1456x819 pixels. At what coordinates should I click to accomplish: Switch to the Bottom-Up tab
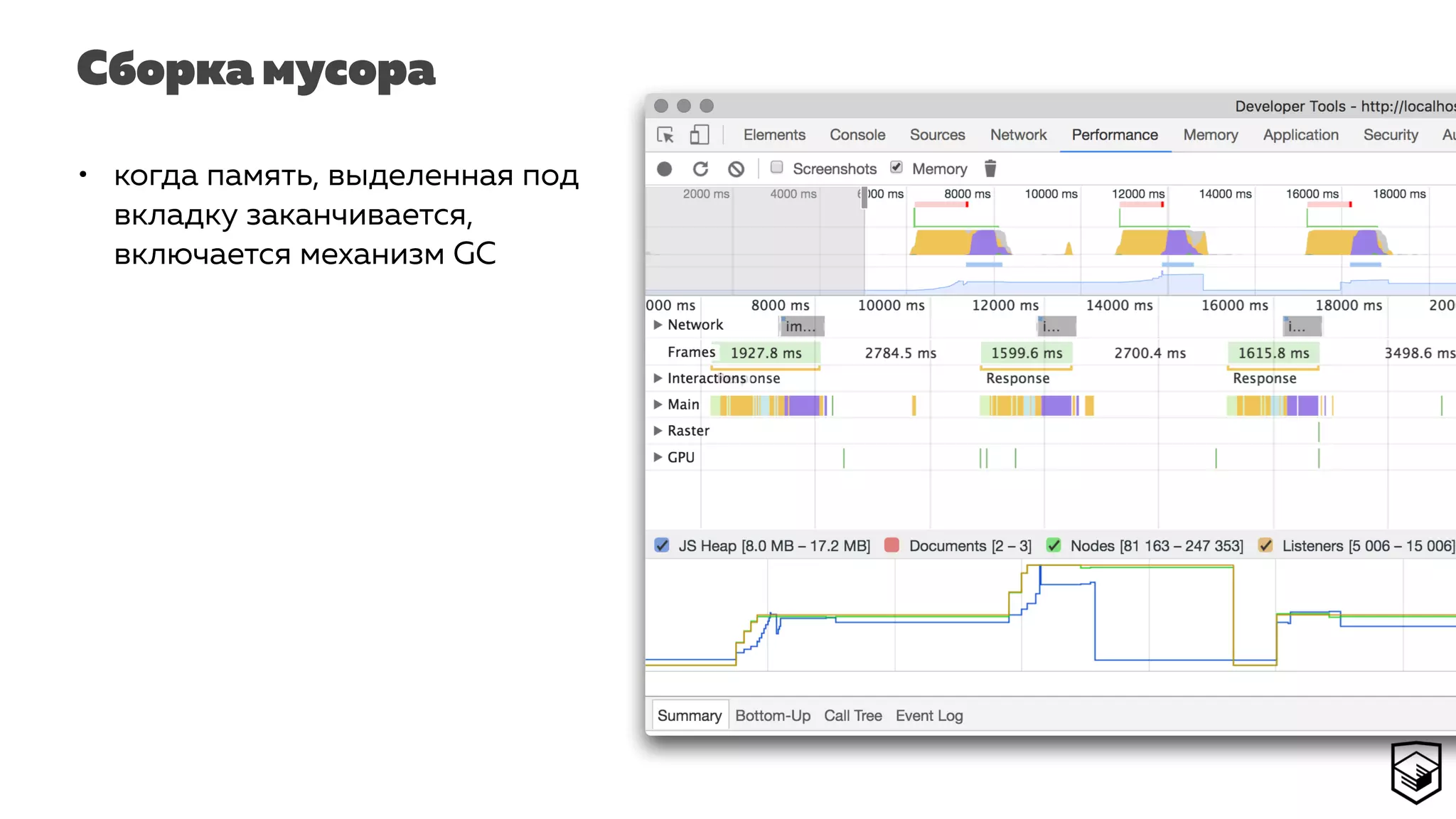pos(773,716)
